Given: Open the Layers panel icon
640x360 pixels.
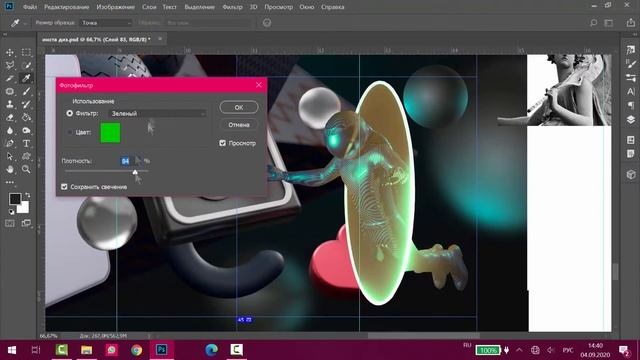Looking at the screenshot, I should click(x=631, y=120).
